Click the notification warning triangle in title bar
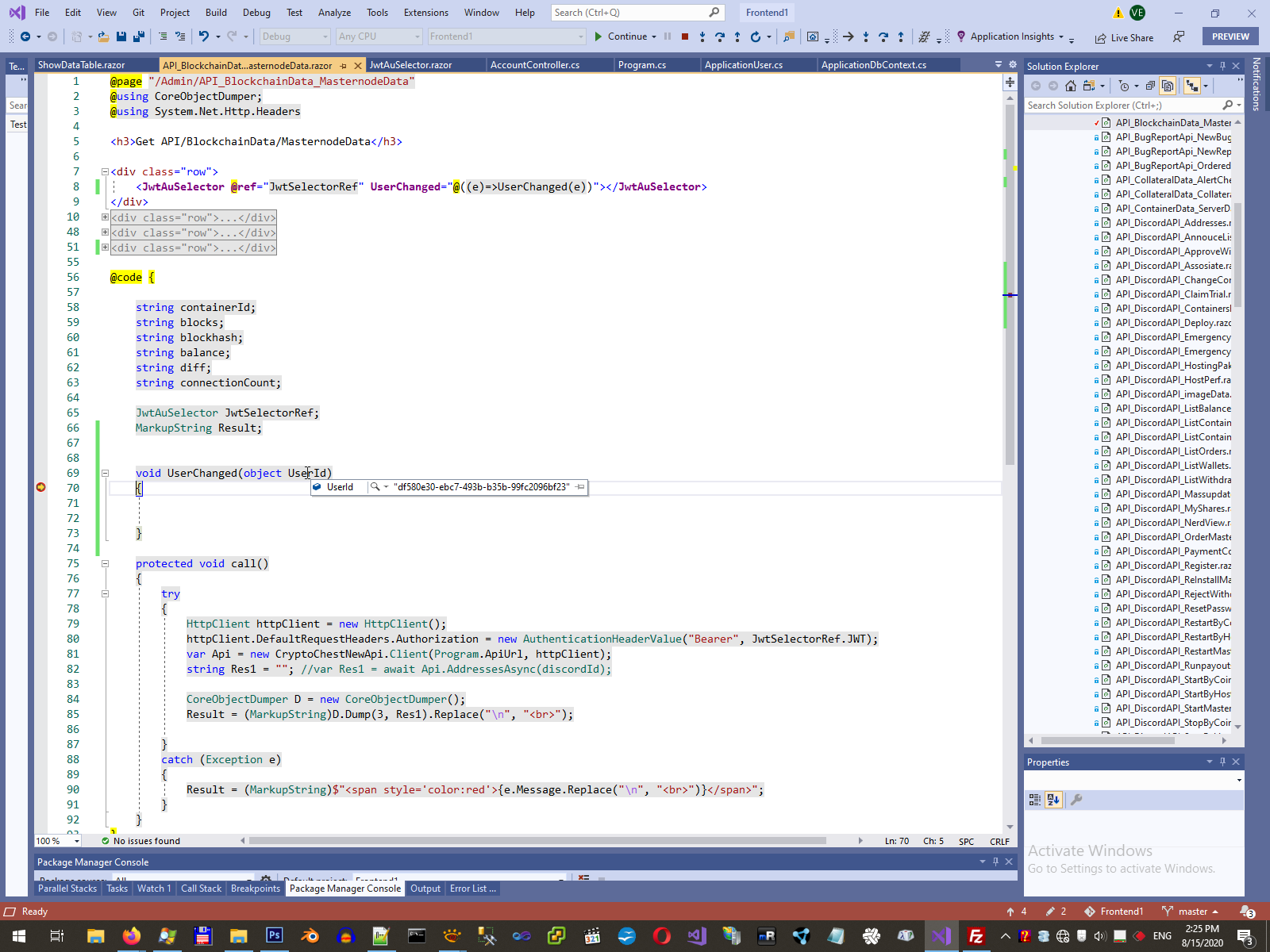Viewport: 1270px width, 952px height. 1118,13
